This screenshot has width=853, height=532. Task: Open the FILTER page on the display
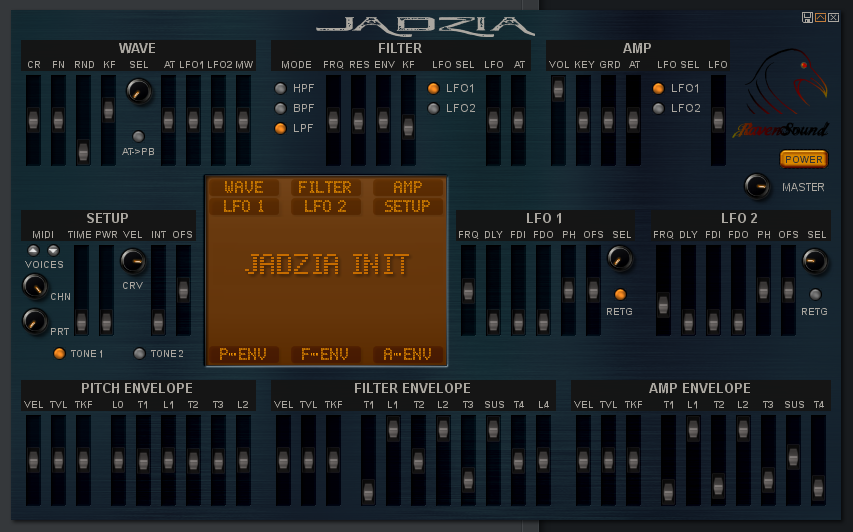[x=326, y=187]
